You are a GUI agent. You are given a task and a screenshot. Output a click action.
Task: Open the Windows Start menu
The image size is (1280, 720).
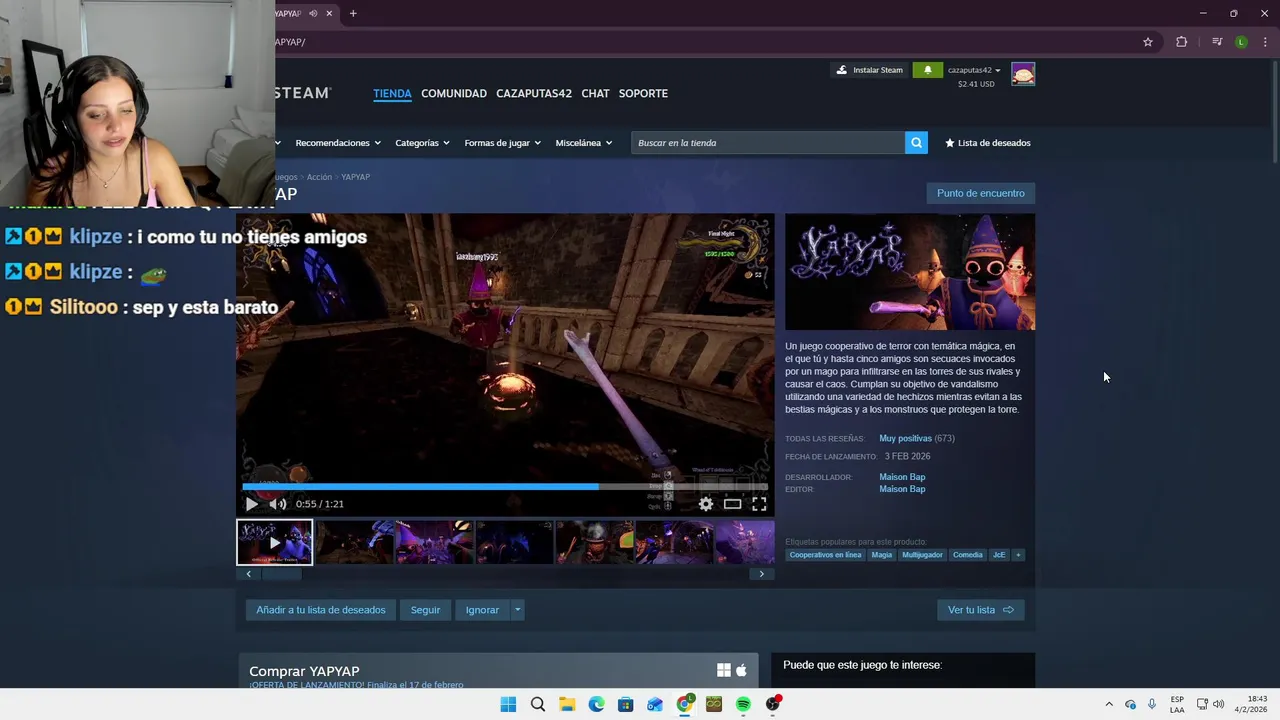(x=508, y=704)
